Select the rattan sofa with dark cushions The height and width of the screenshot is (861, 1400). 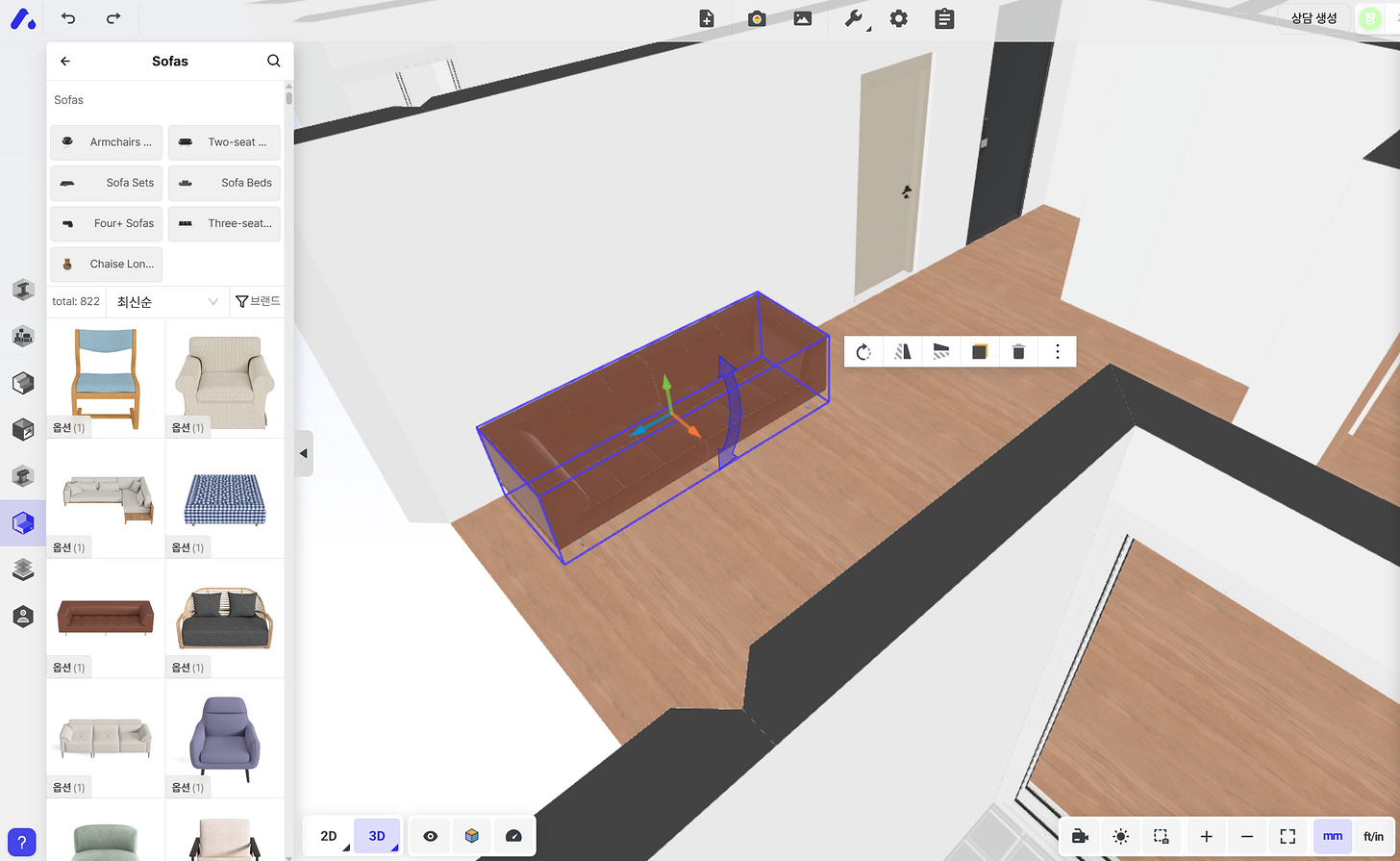coord(225,617)
